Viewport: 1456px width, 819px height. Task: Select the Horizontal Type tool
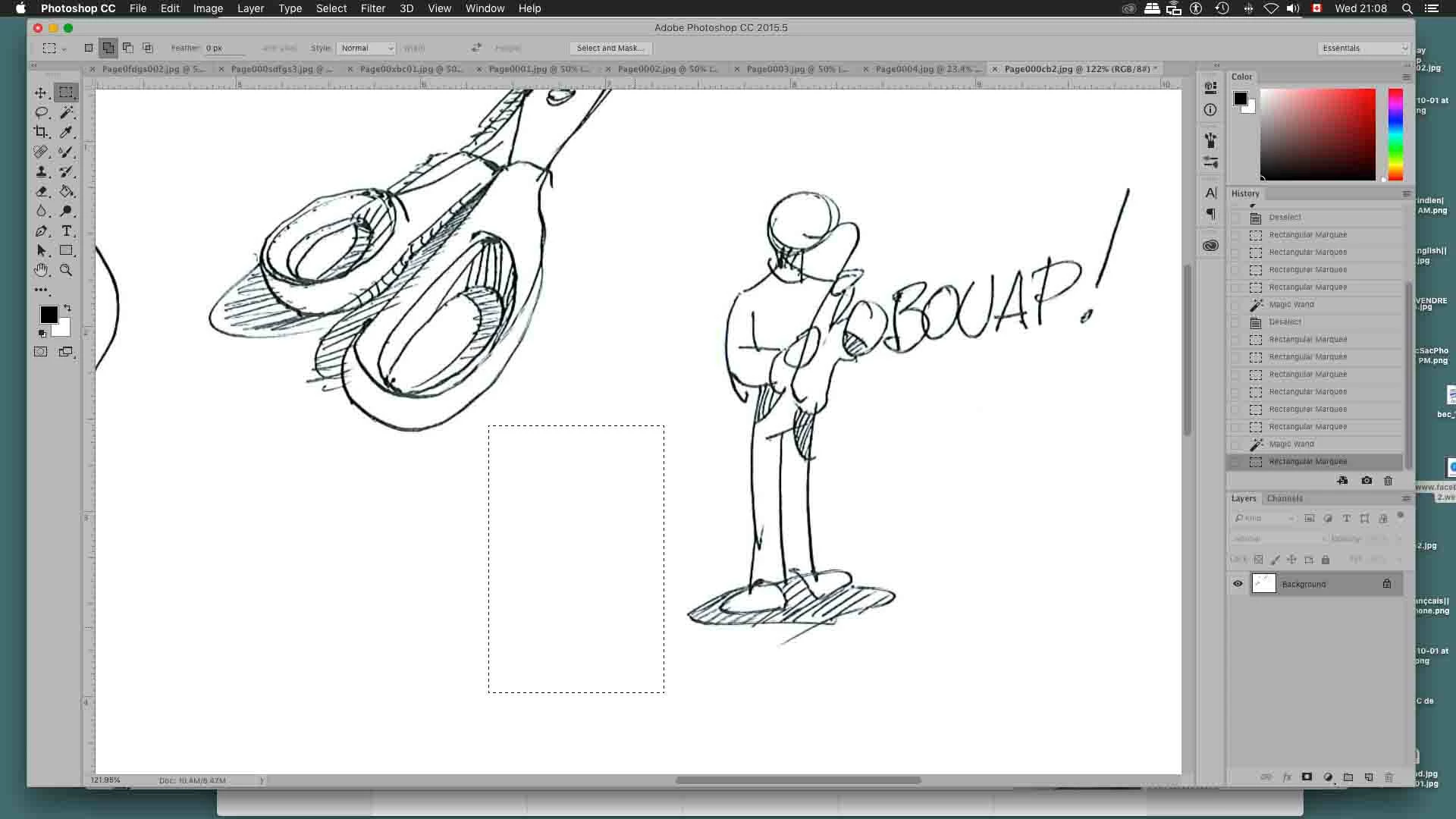click(67, 231)
